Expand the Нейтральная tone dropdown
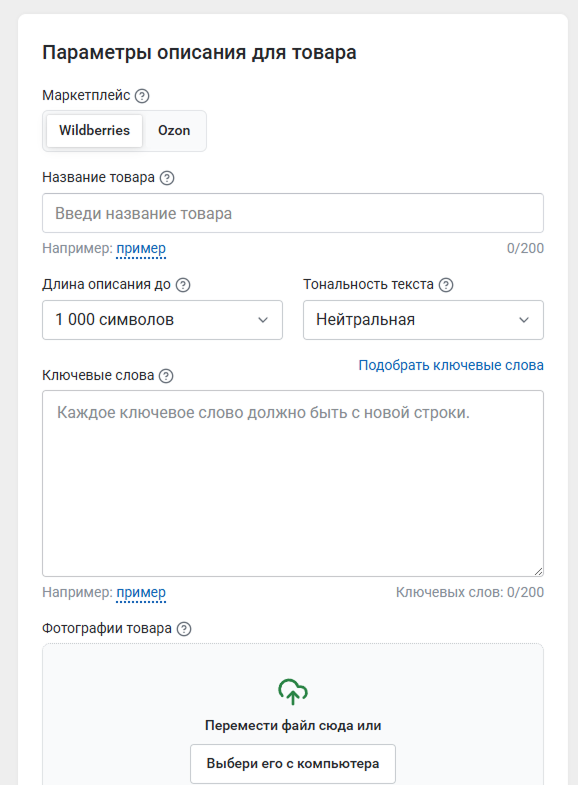578x785 pixels. tap(423, 320)
